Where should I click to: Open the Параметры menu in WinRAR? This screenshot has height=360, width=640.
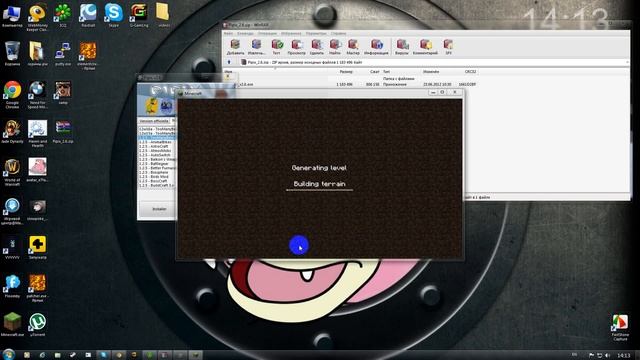pos(316,33)
